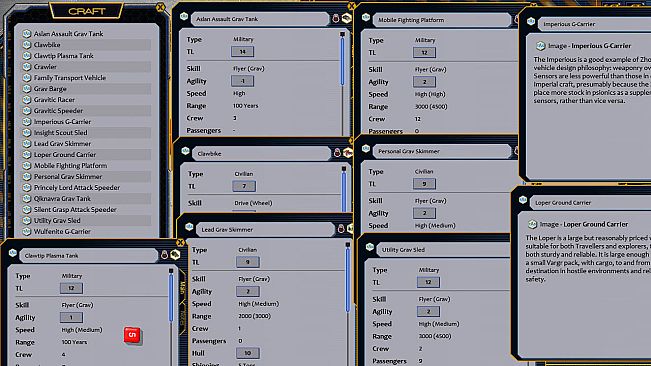
Task: Select 'Utility Grav Sled' in Craft list
Action: tap(57, 221)
